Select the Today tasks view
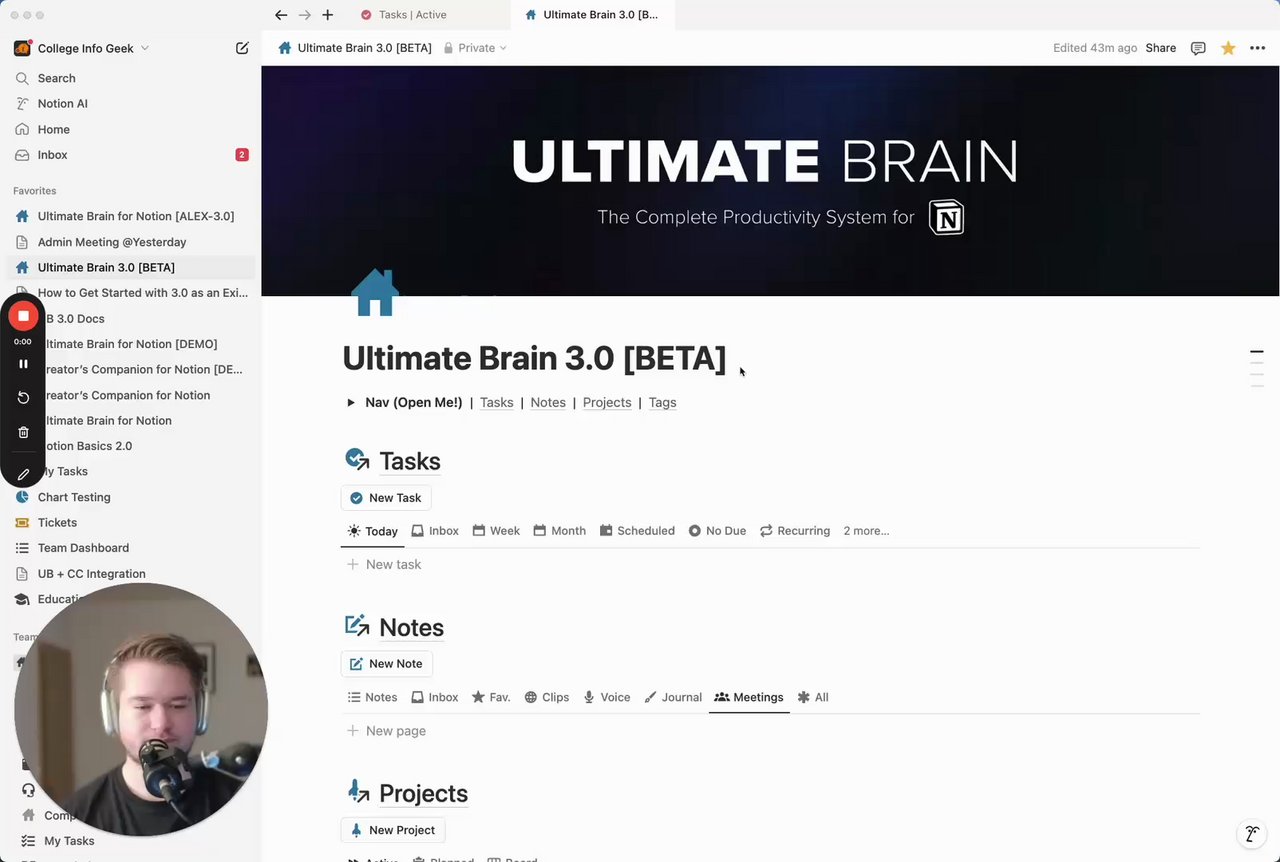The width and height of the screenshot is (1280, 862). click(x=372, y=531)
